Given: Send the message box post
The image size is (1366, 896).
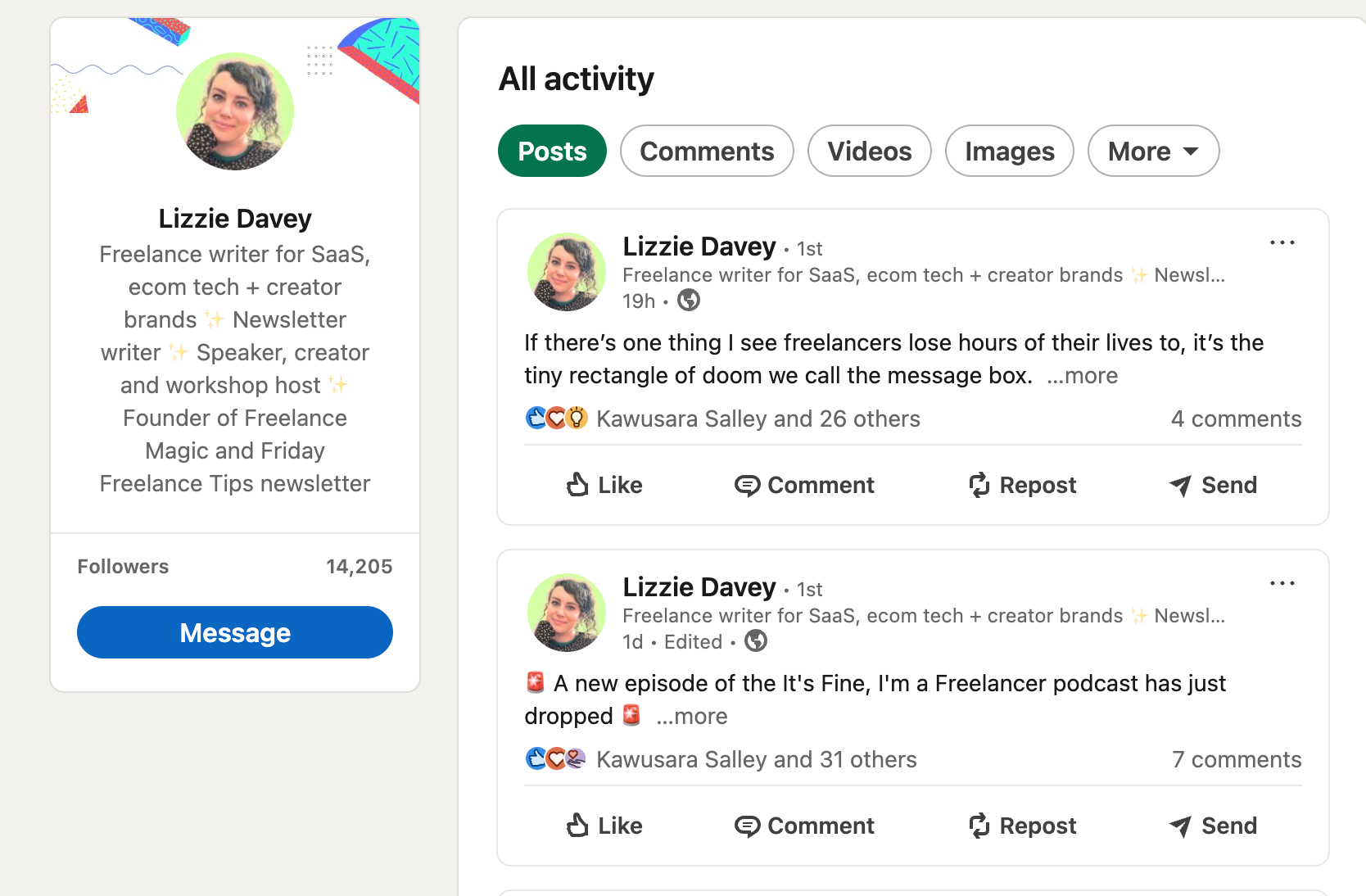Looking at the screenshot, I should point(1213,485).
